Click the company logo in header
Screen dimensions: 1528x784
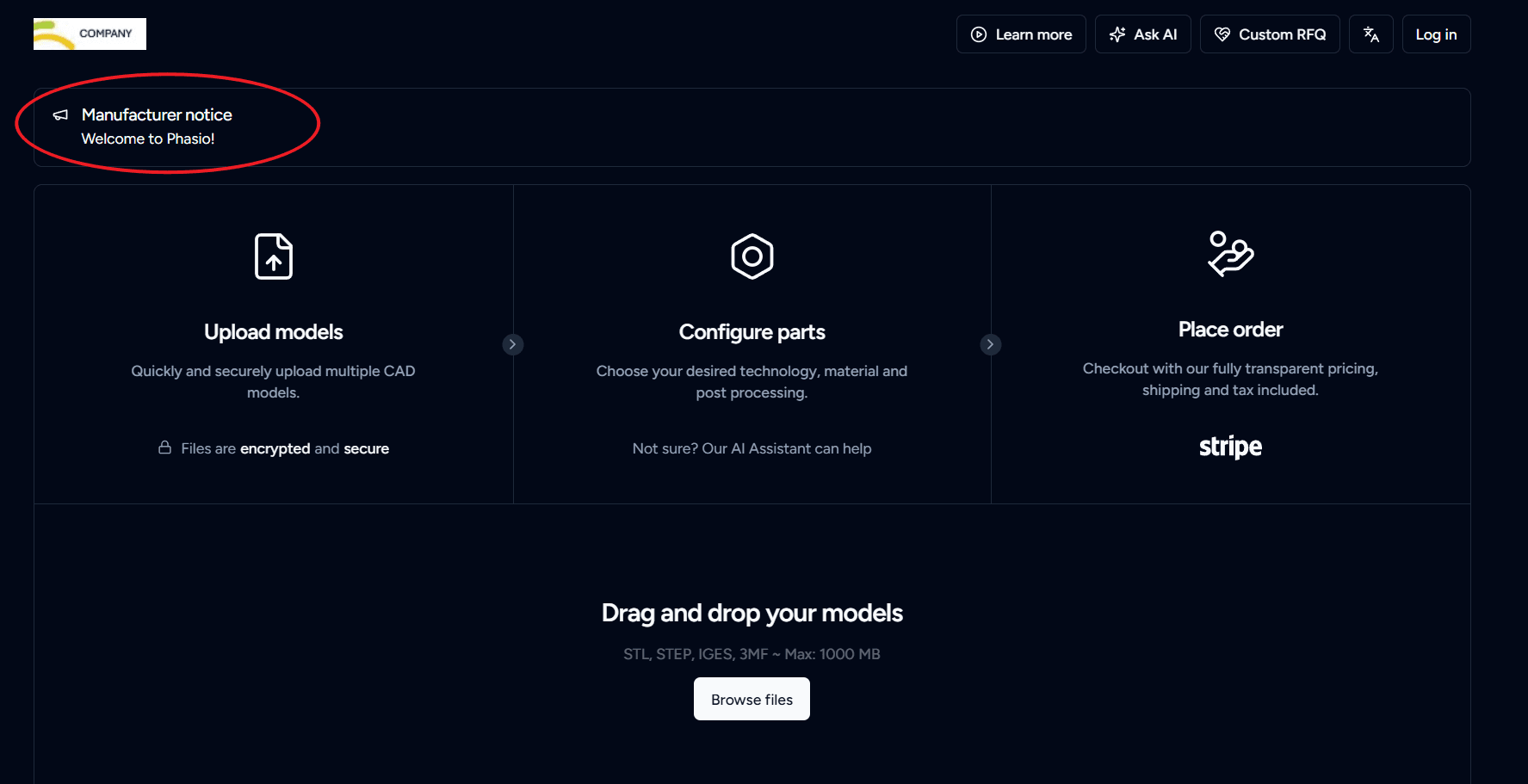(x=90, y=34)
